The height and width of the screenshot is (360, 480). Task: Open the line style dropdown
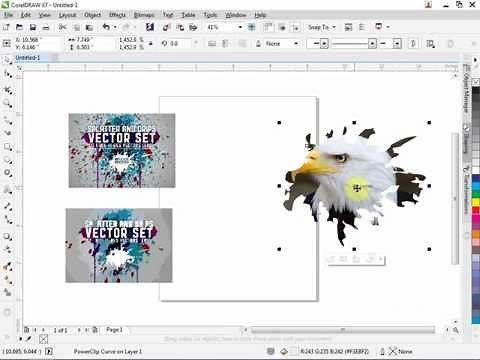coord(372,44)
